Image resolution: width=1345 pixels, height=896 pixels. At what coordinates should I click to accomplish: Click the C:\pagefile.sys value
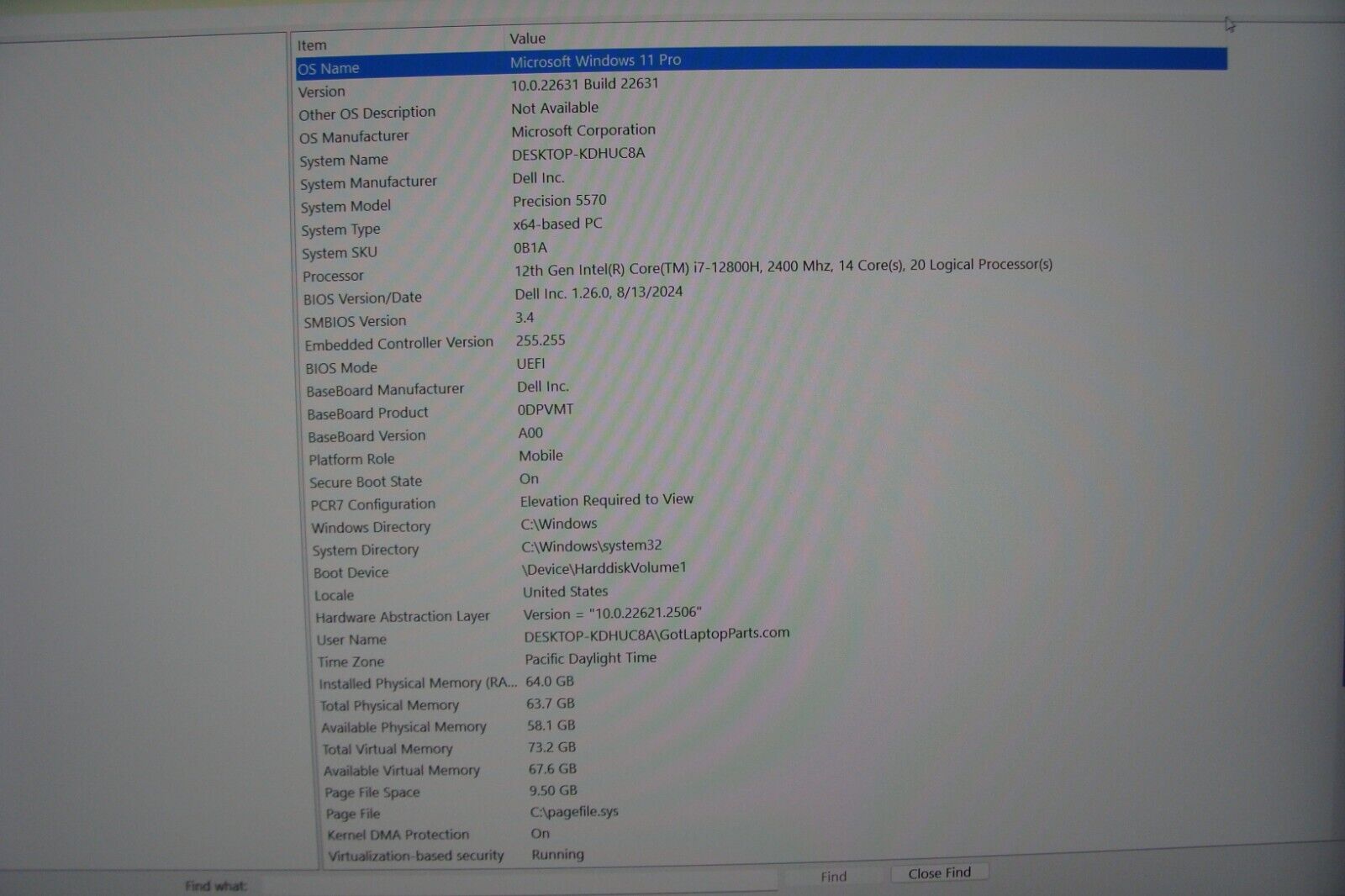coord(574,812)
